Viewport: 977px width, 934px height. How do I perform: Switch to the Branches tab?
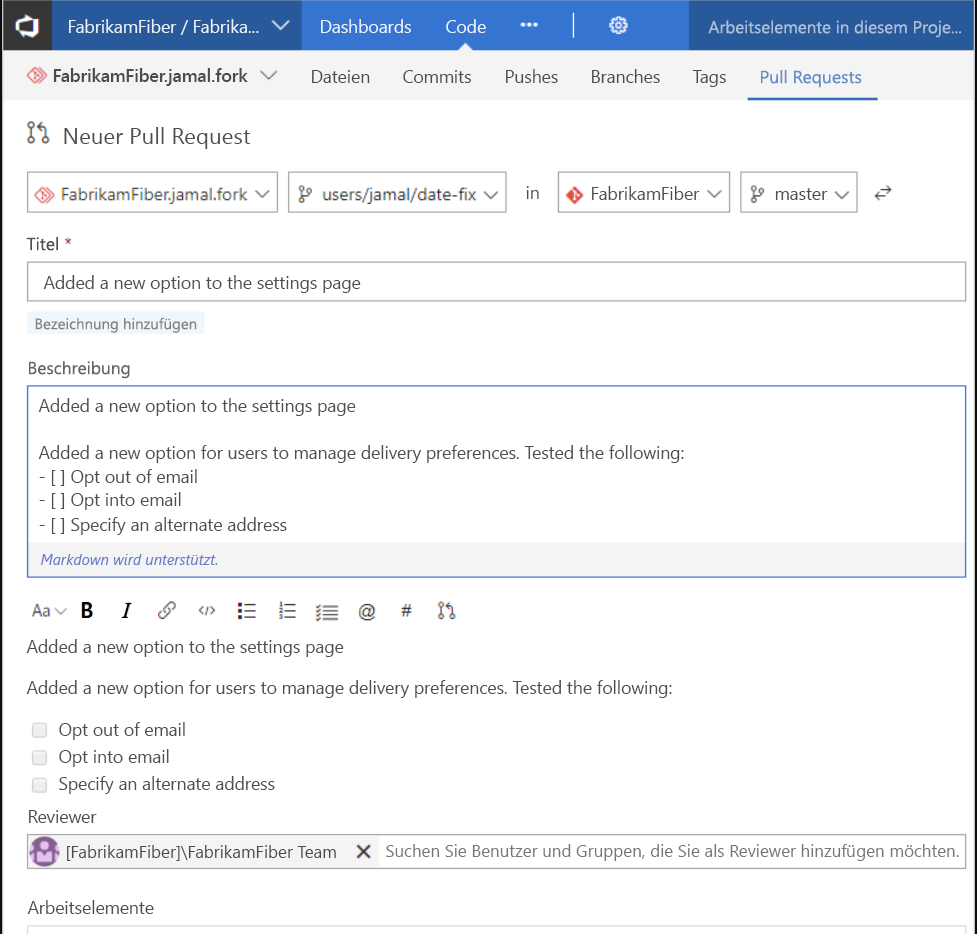(625, 77)
